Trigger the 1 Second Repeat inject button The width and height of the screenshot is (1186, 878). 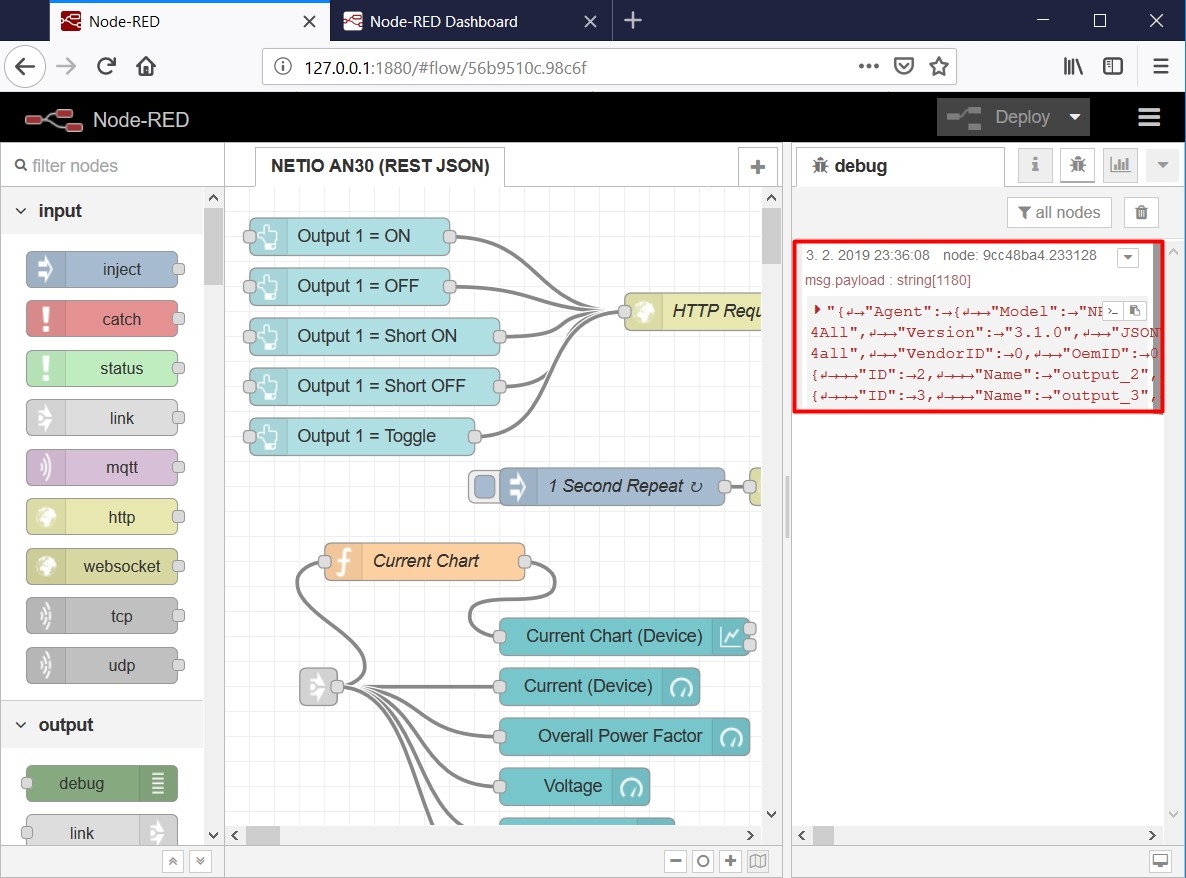(x=484, y=487)
